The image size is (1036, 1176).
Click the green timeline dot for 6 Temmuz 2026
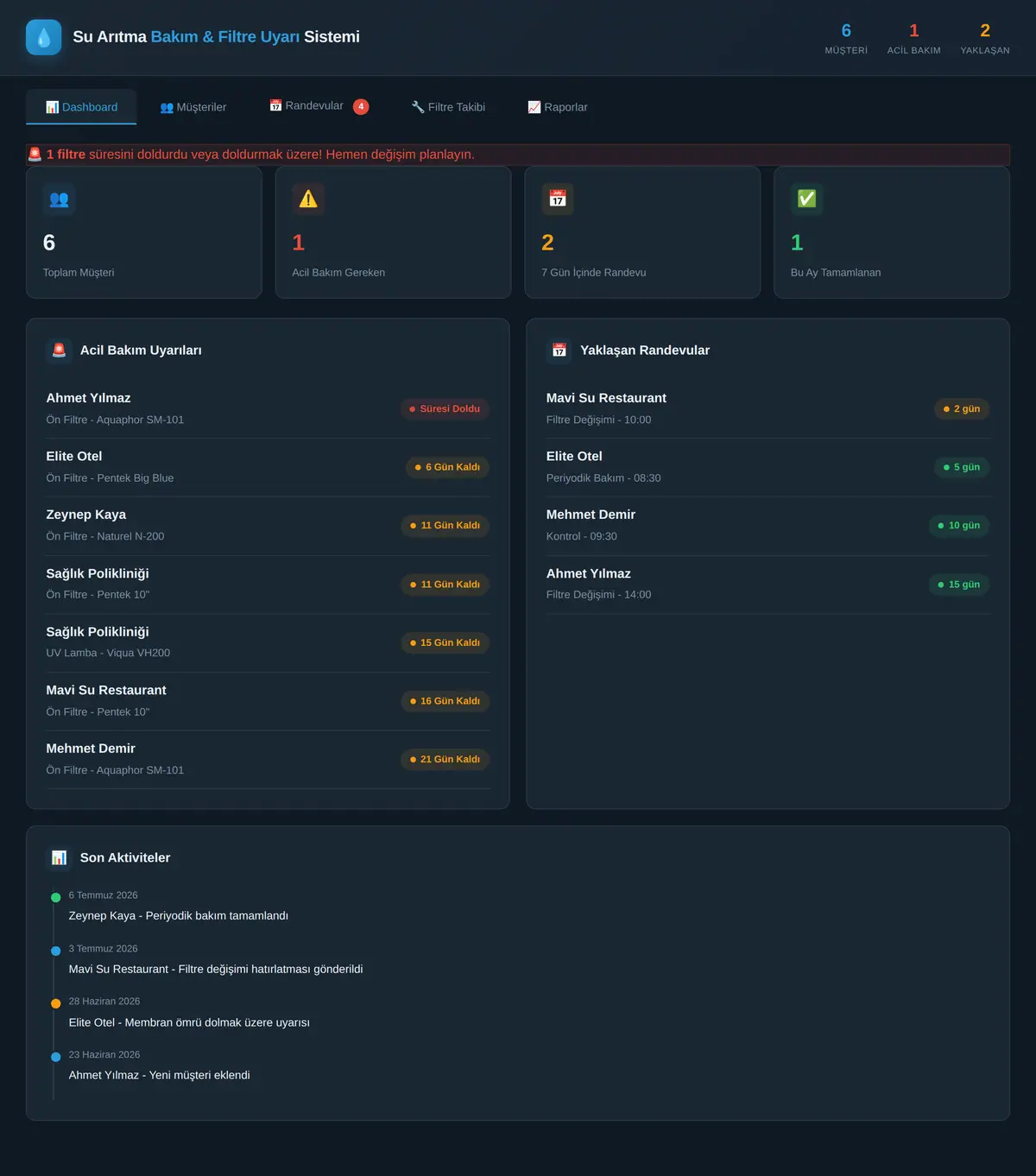click(x=56, y=898)
